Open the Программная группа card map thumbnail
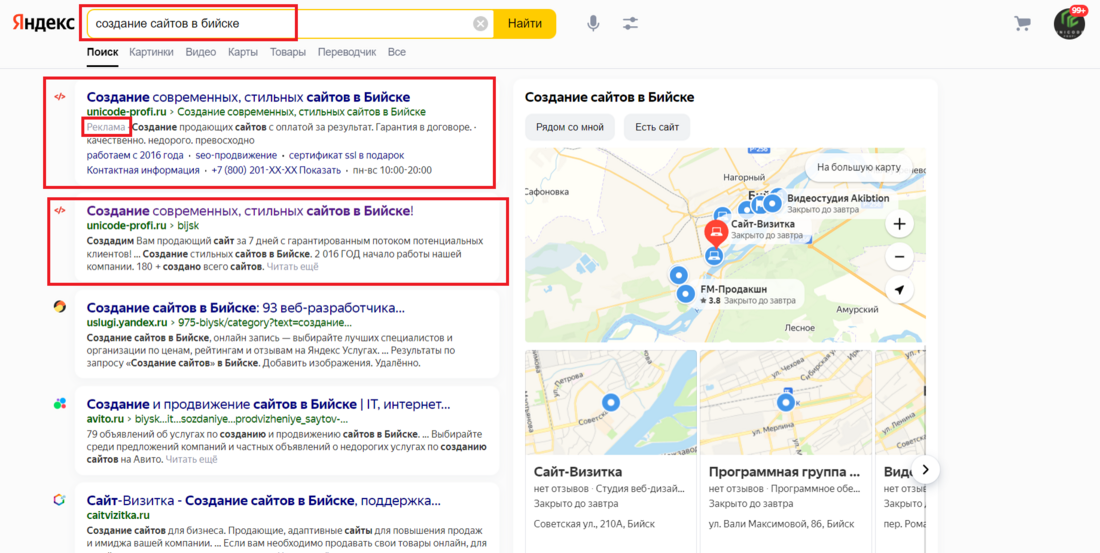 tap(786, 403)
